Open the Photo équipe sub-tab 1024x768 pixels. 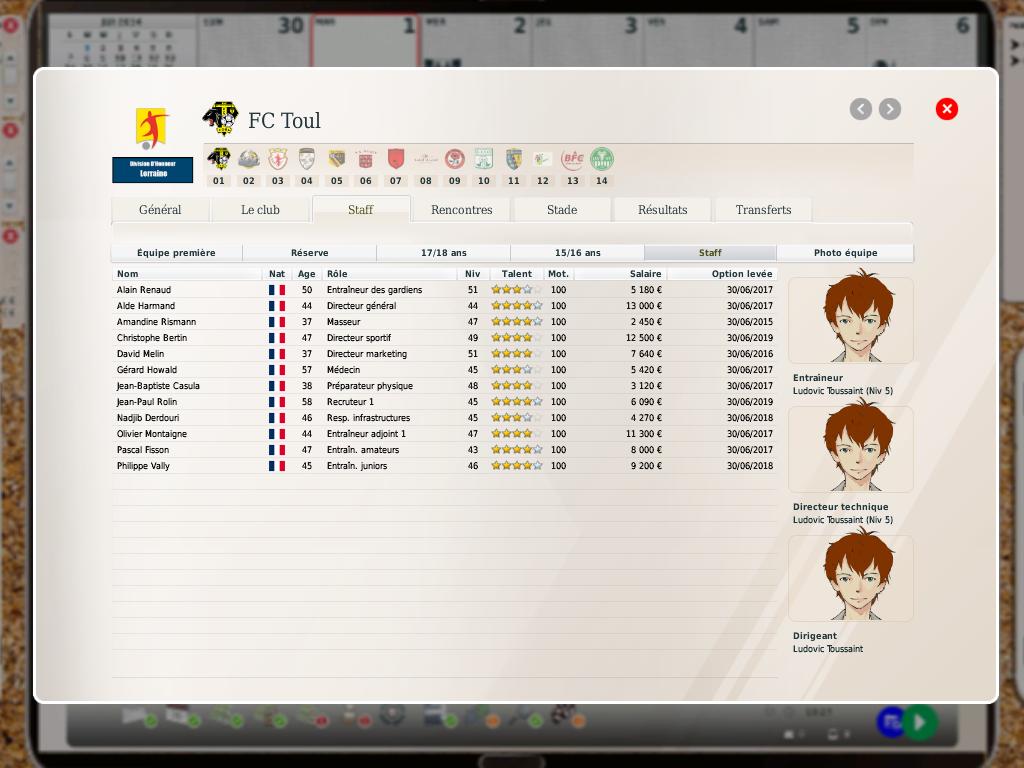tap(845, 253)
